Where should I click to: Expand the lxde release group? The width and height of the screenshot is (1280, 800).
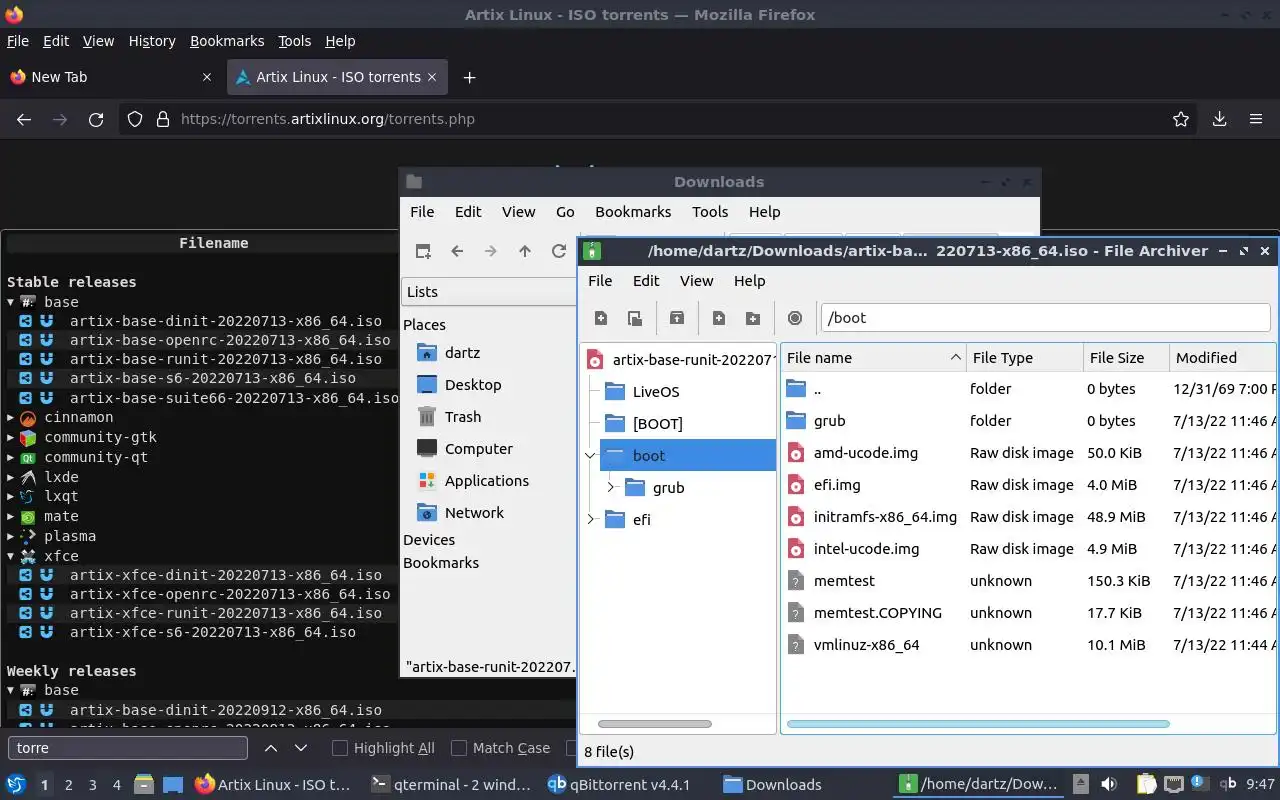click(11, 477)
